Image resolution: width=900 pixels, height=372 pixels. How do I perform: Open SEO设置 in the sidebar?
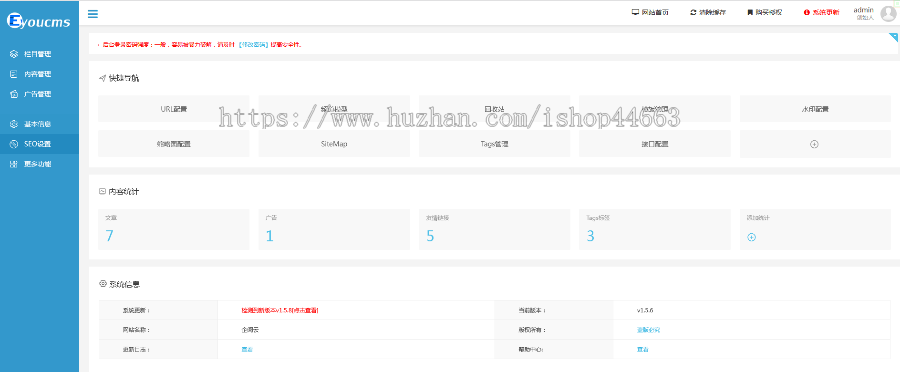click(x=40, y=144)
